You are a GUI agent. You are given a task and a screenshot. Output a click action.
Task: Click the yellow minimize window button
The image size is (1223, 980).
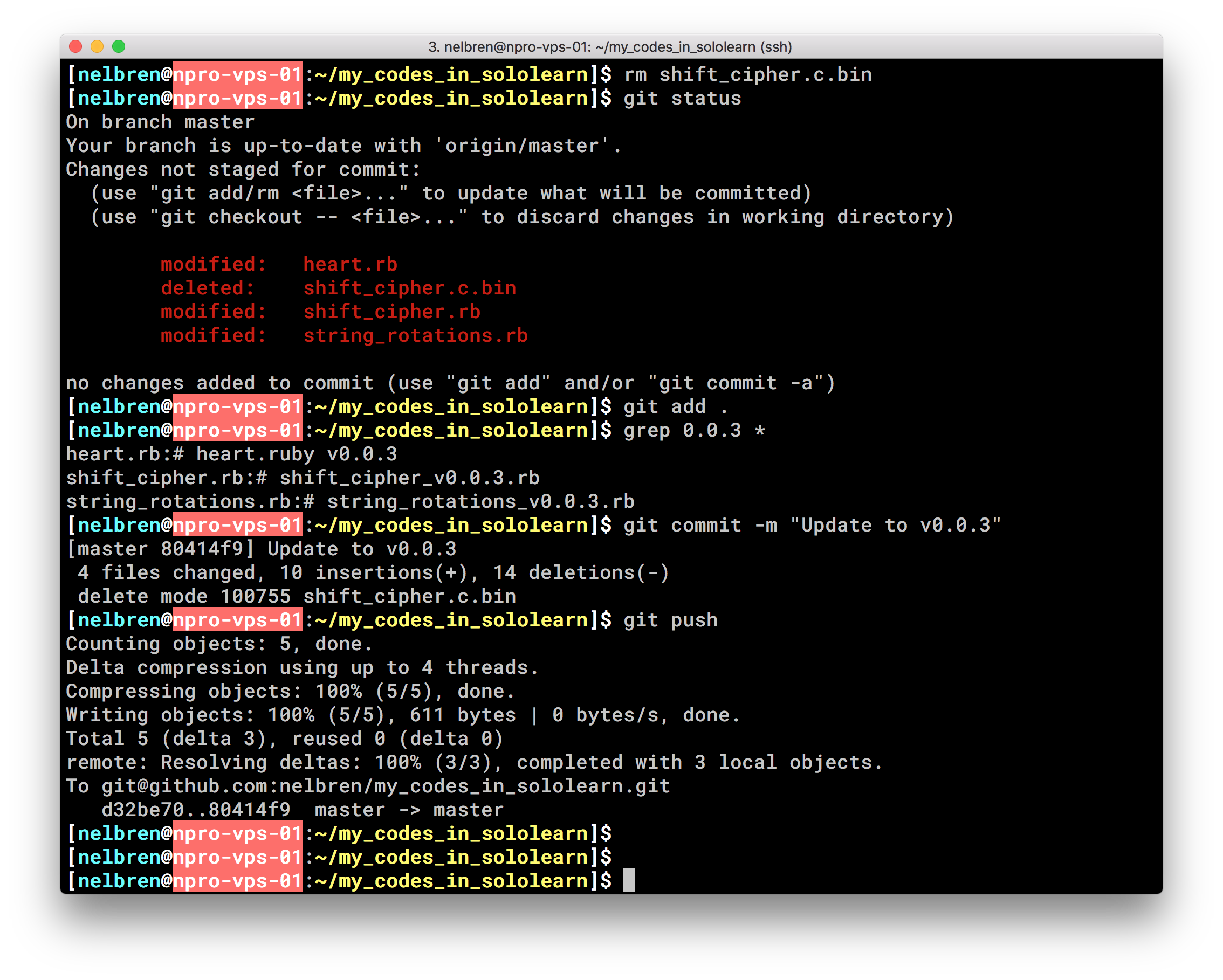(97, 46)
